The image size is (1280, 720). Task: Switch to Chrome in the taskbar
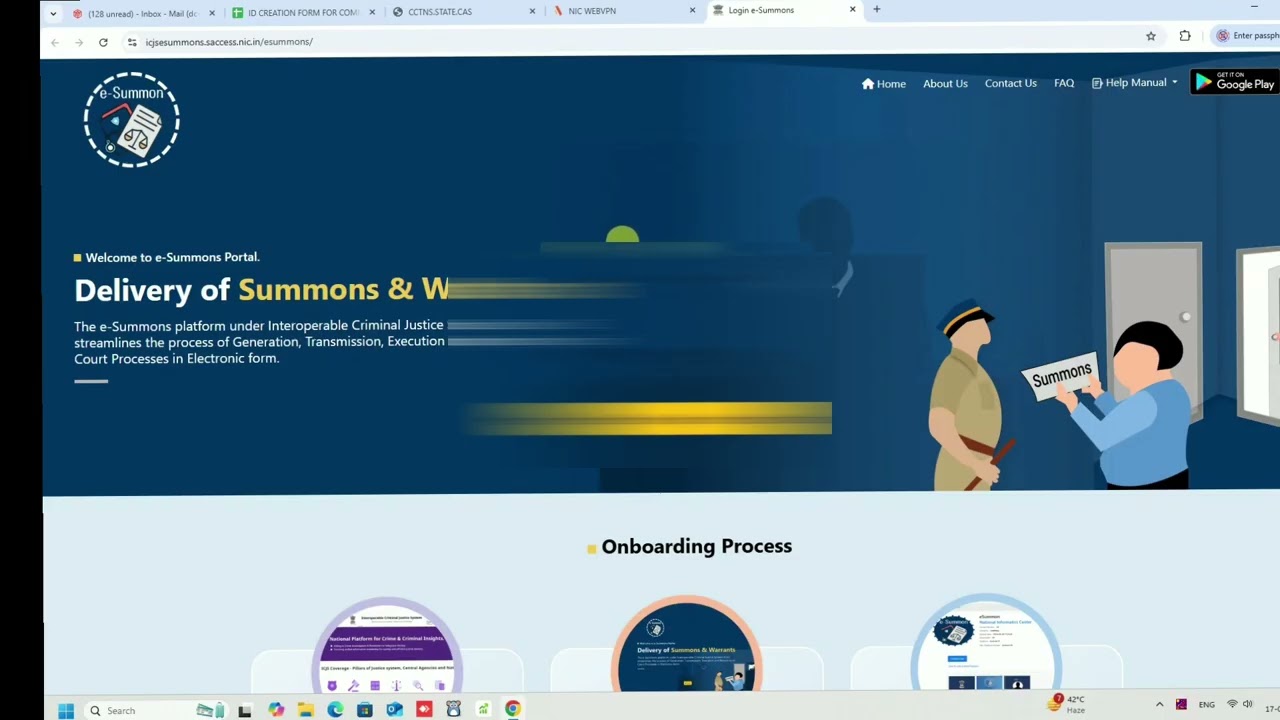(513, 708)
